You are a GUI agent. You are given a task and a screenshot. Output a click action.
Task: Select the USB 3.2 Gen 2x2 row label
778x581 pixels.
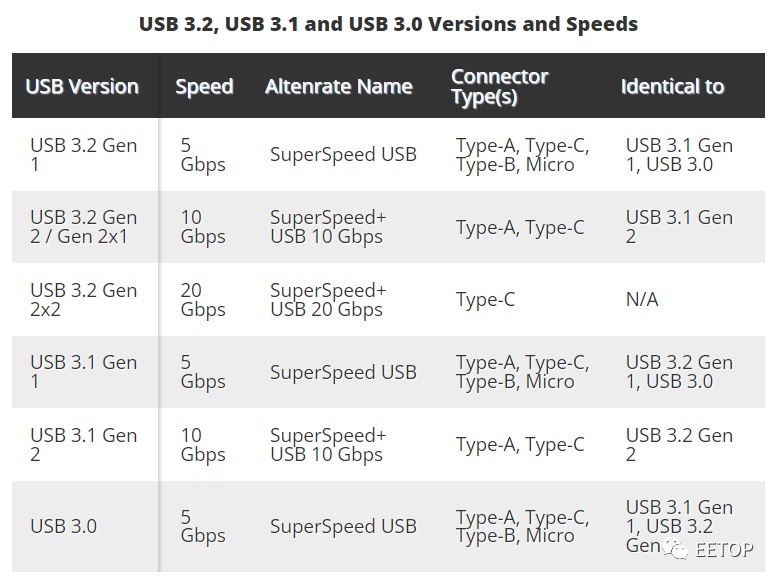coord(83,299)
